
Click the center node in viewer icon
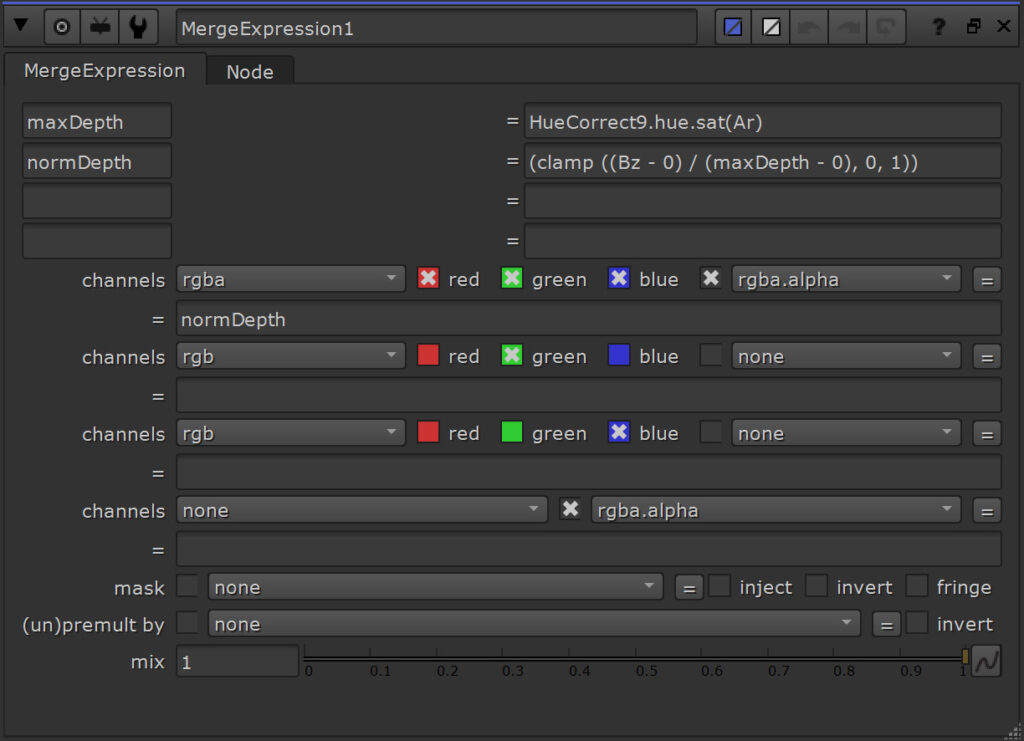tap(62, 27)
